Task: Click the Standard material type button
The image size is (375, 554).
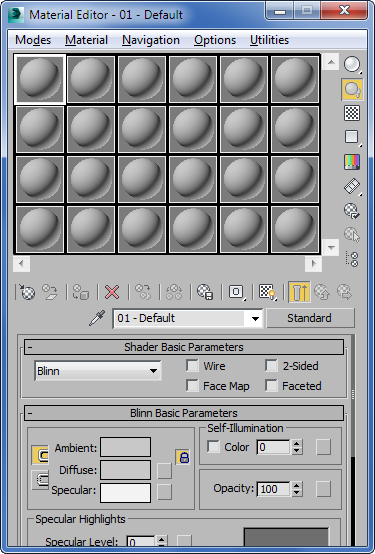Action: (310, 318)
